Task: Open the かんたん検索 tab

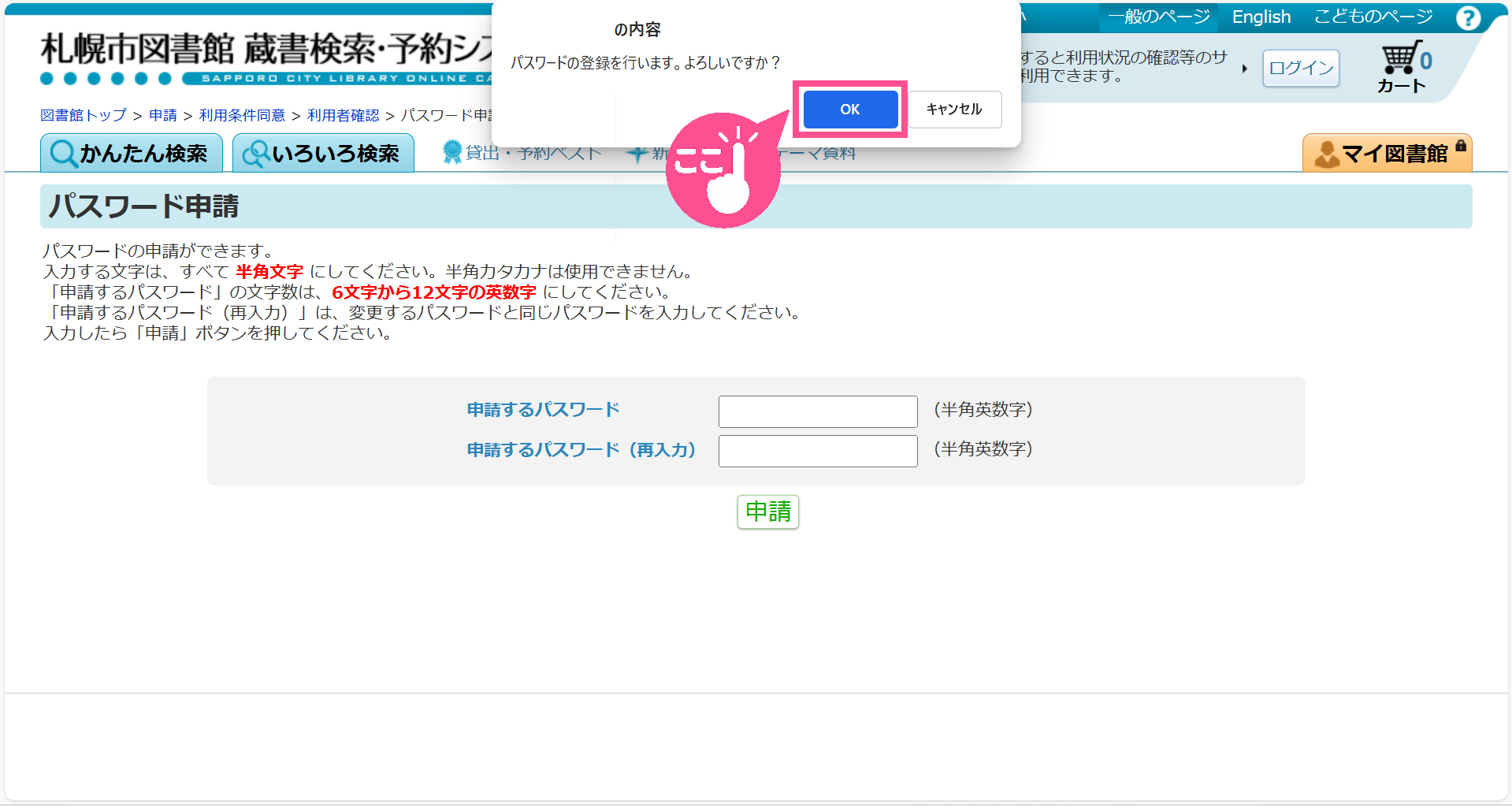Action: point(132,153)
